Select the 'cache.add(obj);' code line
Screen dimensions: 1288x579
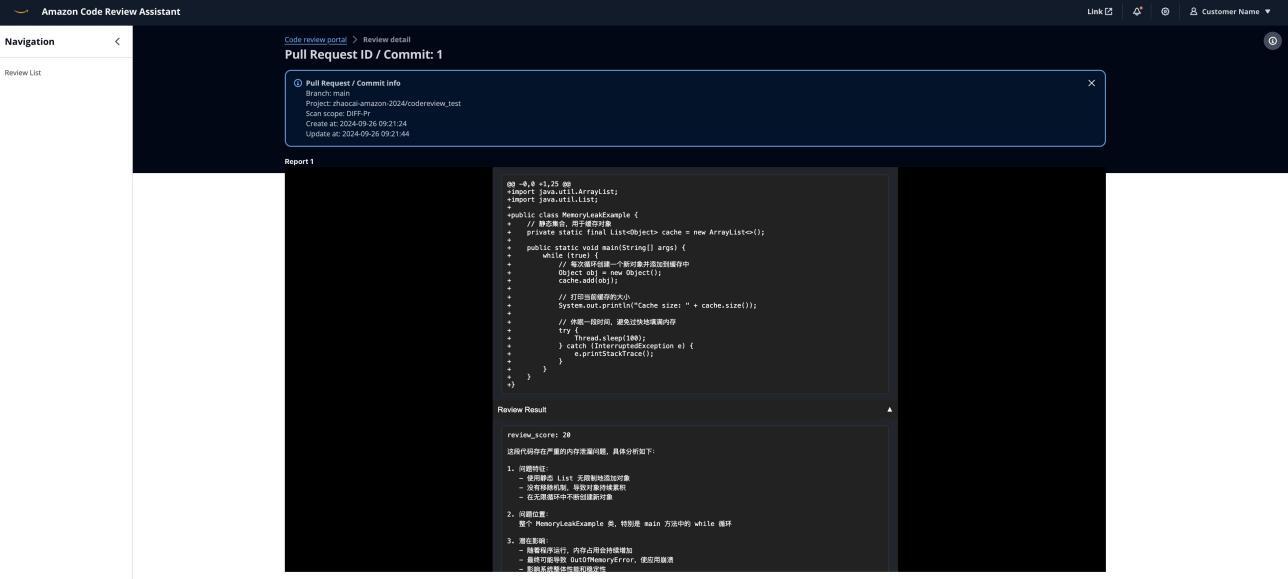pos(588,281)
